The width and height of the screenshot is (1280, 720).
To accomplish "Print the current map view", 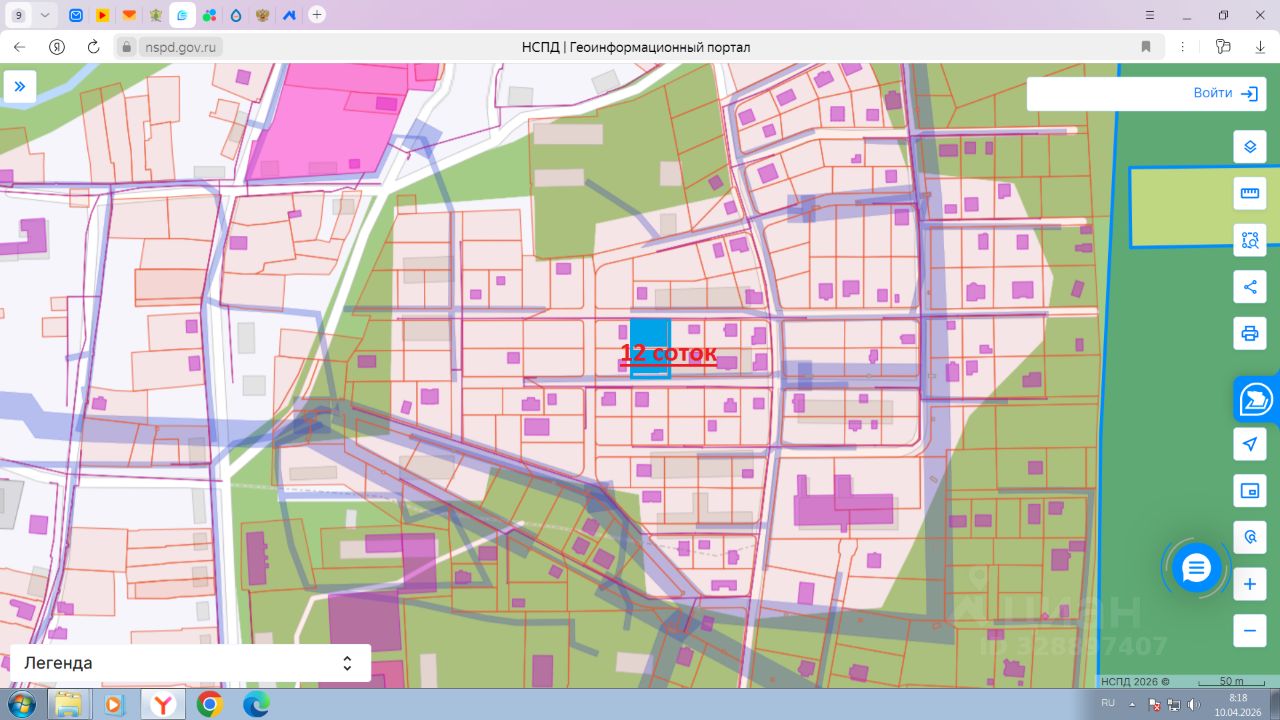I will coord(1249,333).
